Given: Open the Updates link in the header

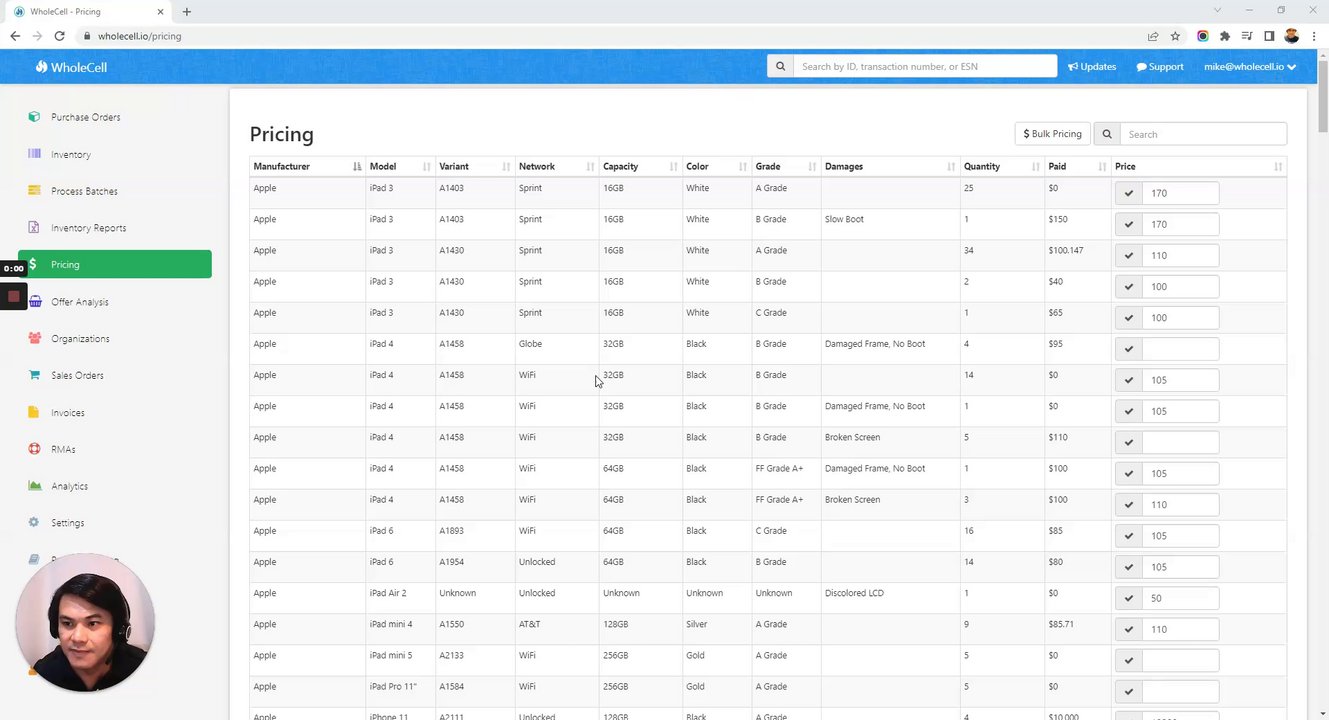Looking at the screenshot, I should pos(1092,67).
